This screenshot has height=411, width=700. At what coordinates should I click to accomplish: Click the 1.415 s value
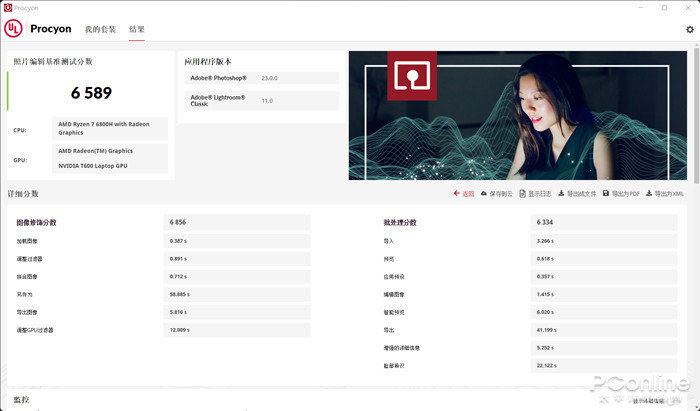click(x=545, y=295)
